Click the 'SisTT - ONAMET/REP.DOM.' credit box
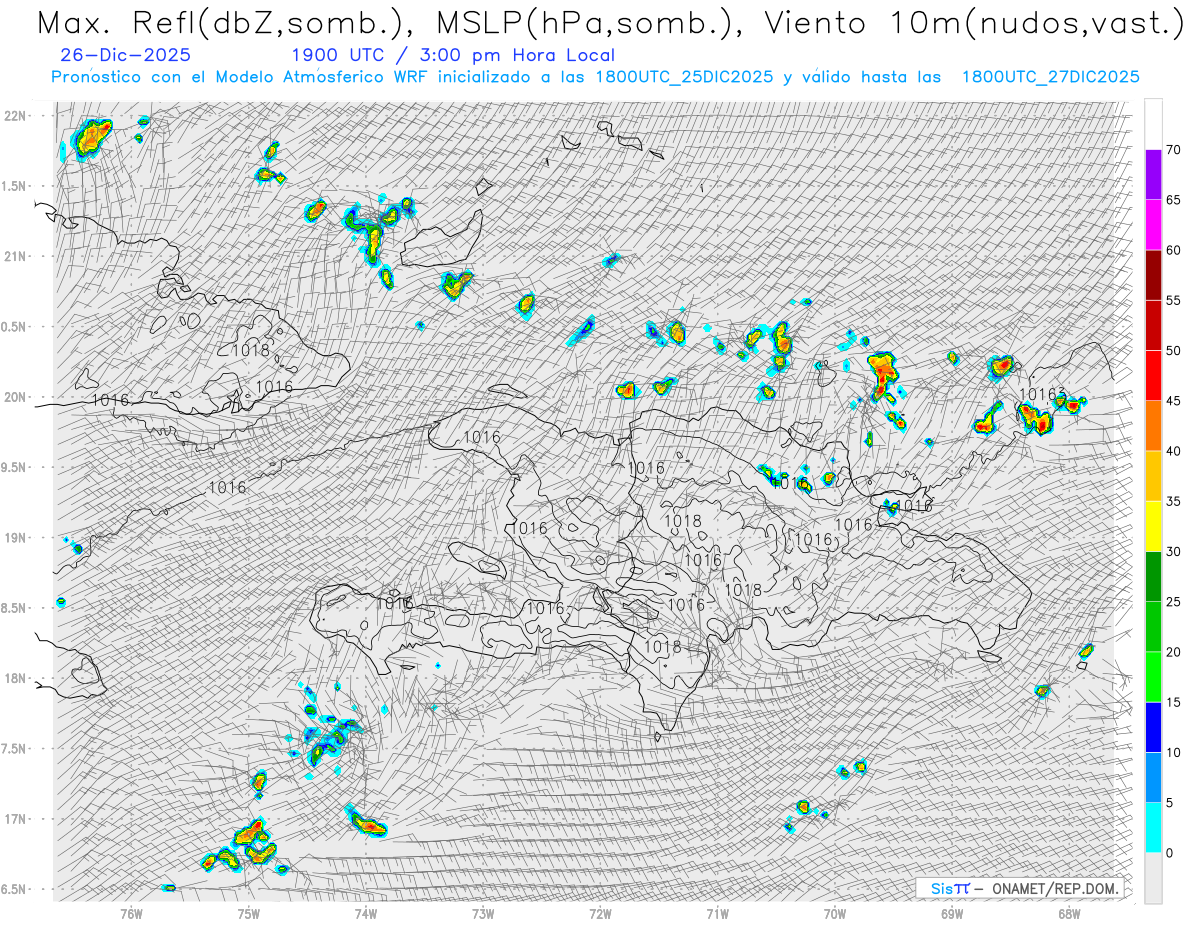 click(x=1019, y=888)
